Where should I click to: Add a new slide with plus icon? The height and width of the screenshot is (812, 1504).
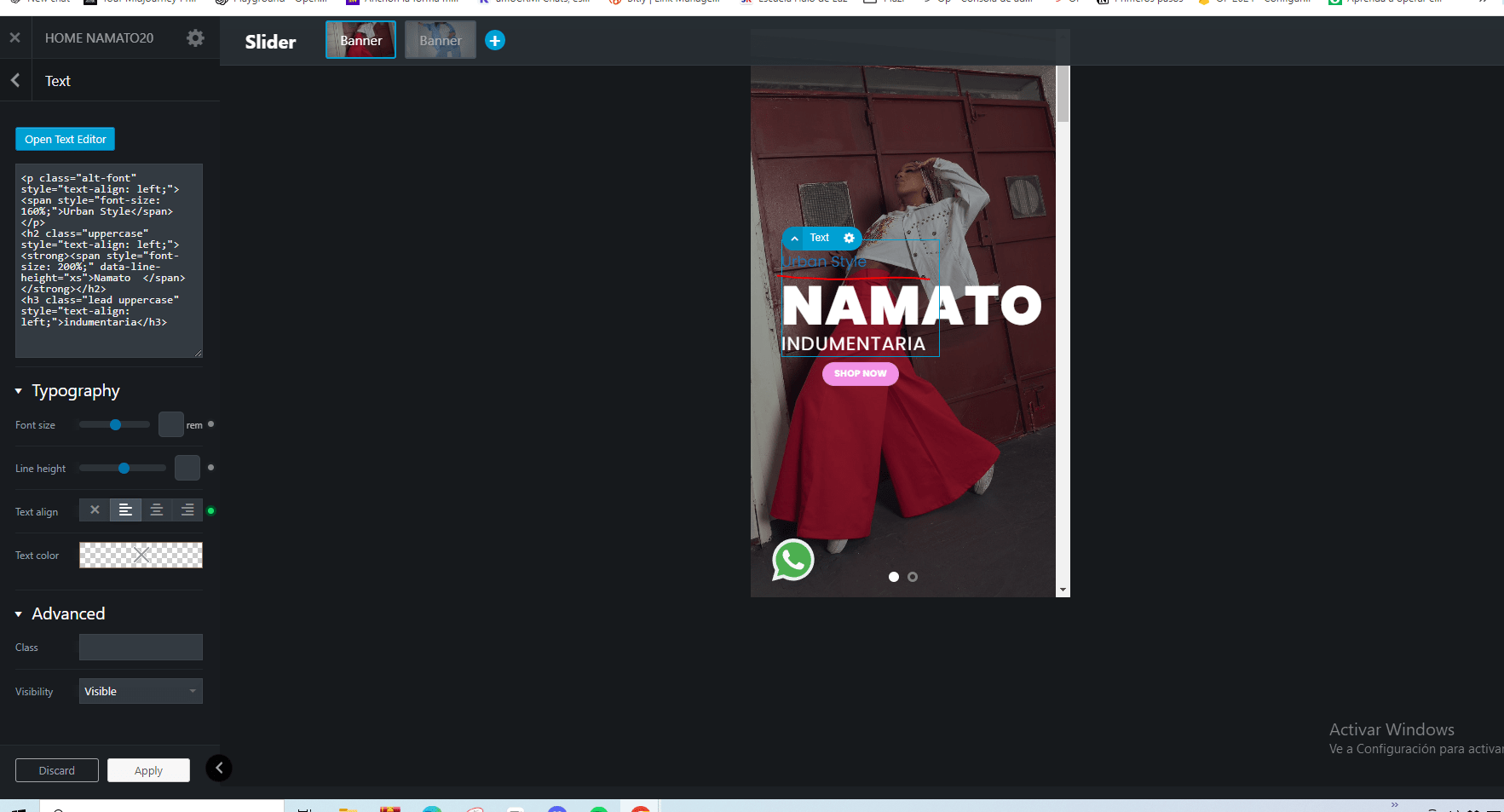[x=495, y=40]
